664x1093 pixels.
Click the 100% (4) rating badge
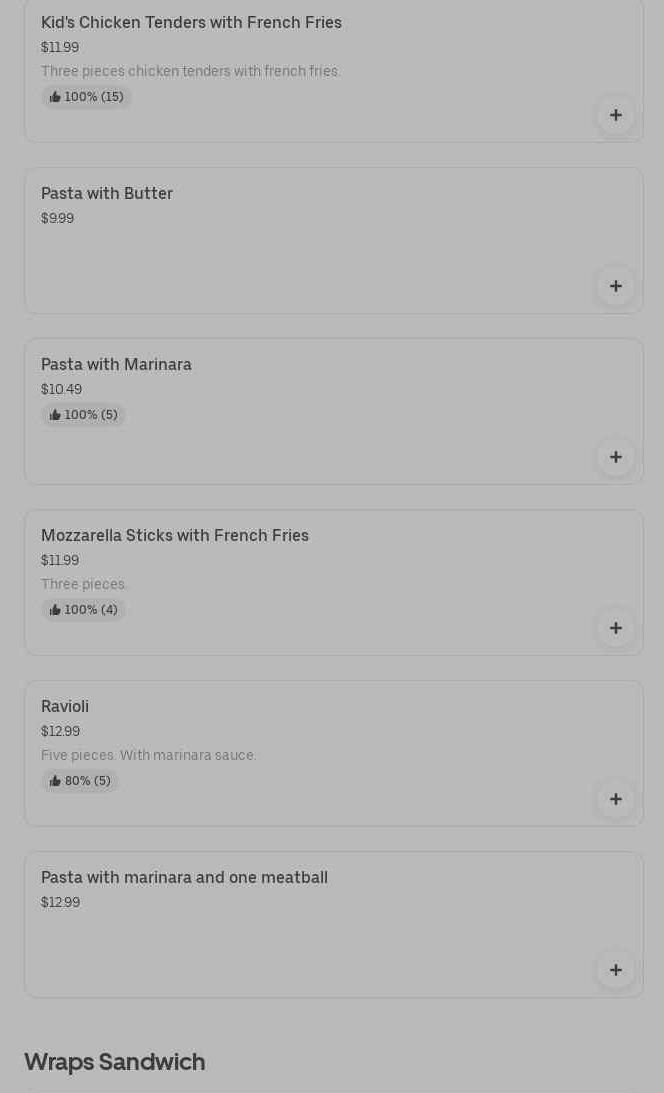[x=83, y=610]
